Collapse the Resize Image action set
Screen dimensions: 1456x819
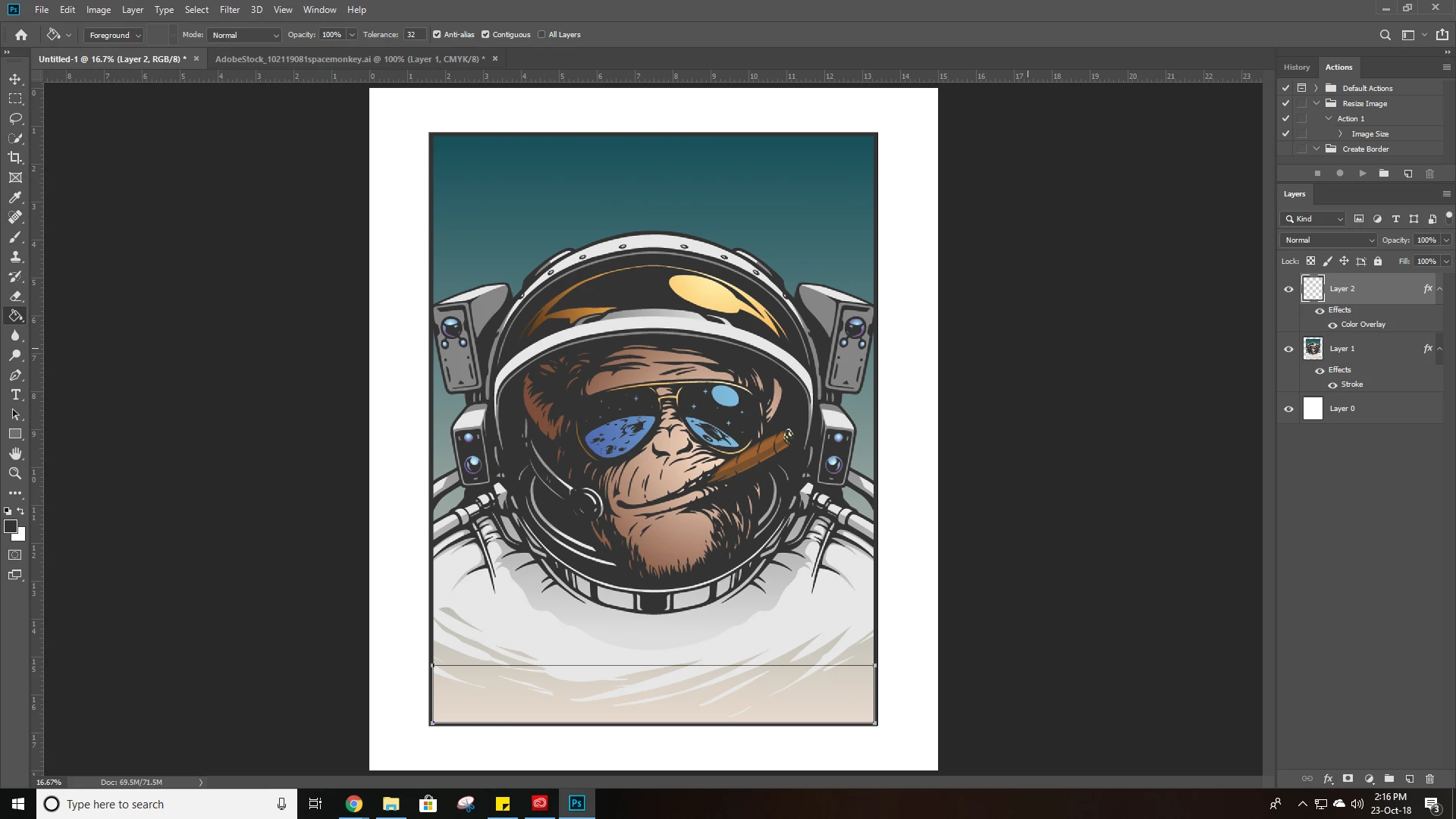1317,104
